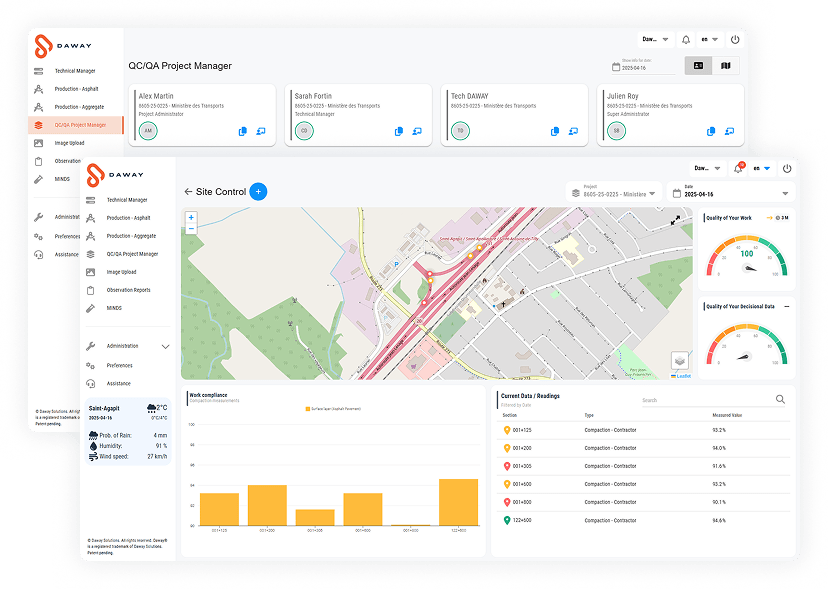Switch to map view in QC/QA Project Manager
This screenshot has height=589, width=828.
pos(726,66)
